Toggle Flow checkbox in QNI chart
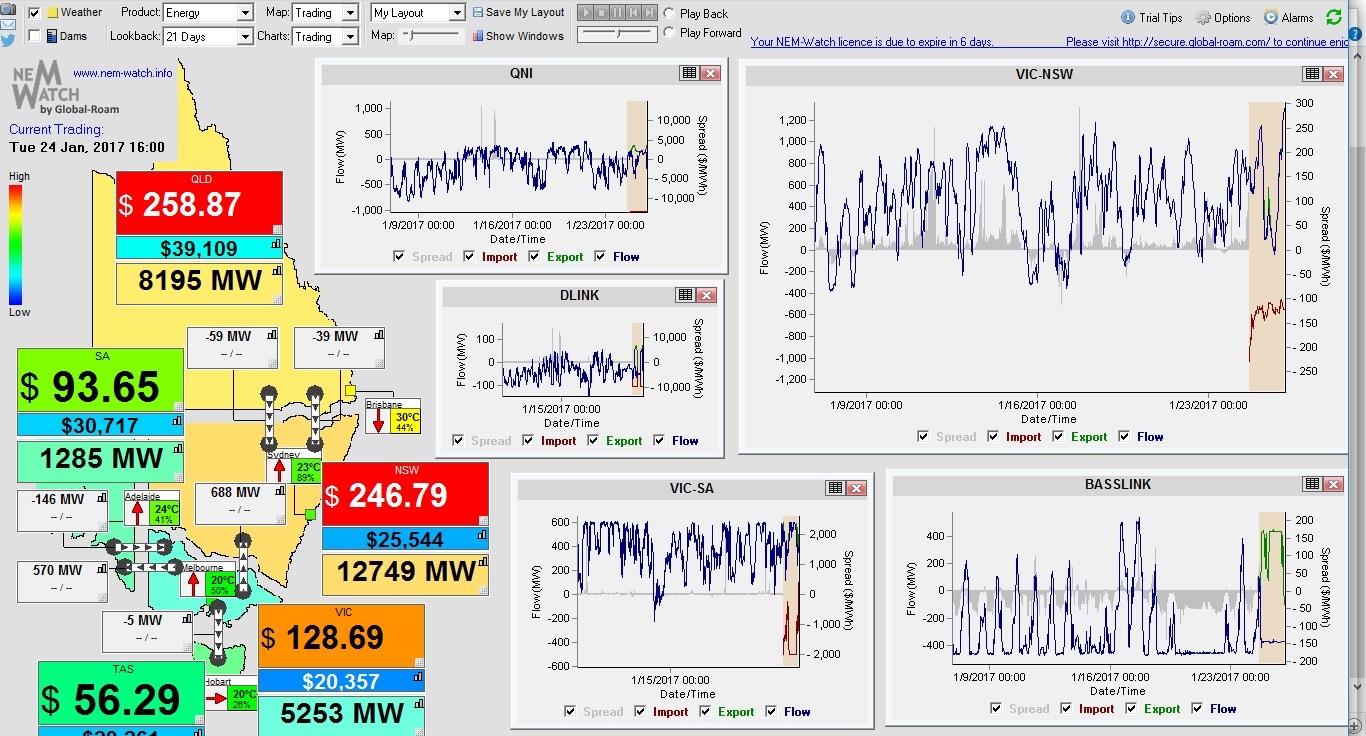1366x736 pixels. pos(601,257)
